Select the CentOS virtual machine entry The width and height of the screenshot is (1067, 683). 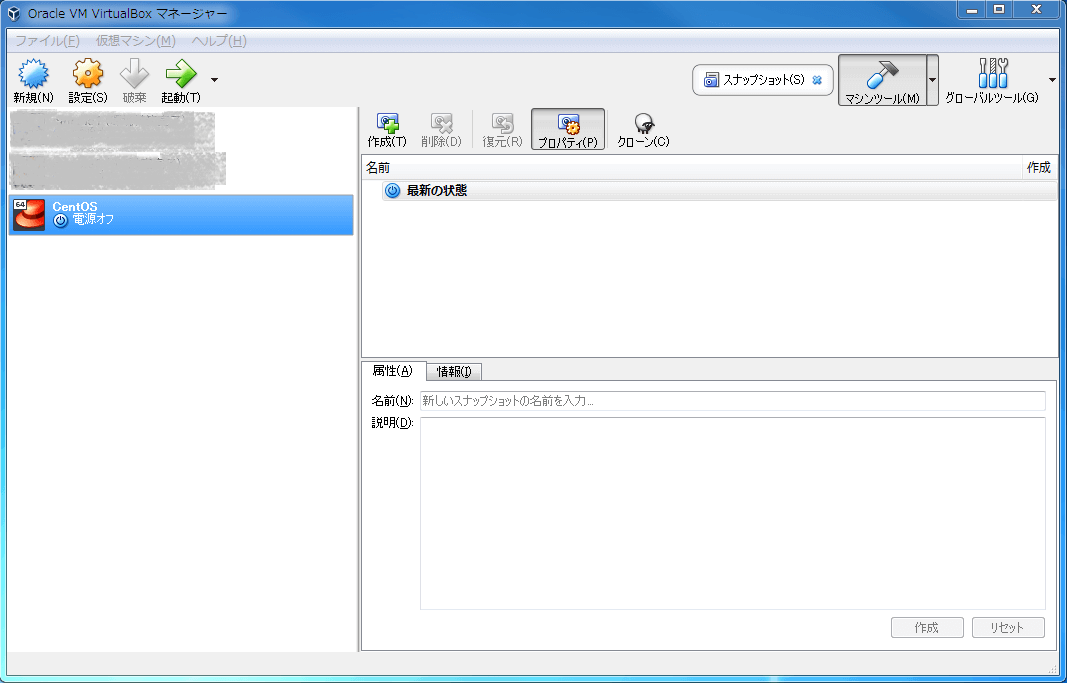180,214
